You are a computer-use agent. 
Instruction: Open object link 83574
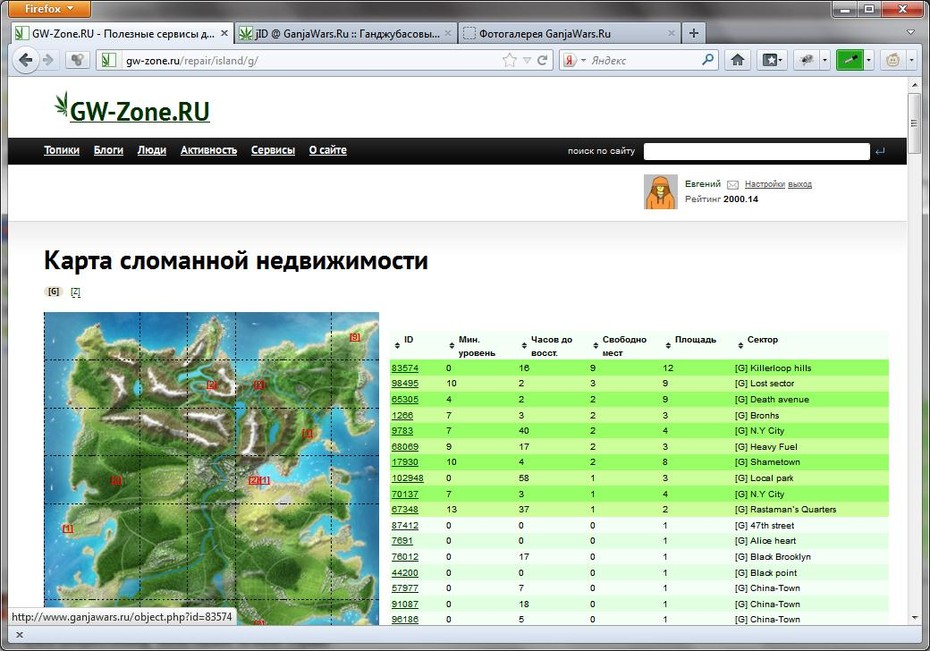(405, 368)
